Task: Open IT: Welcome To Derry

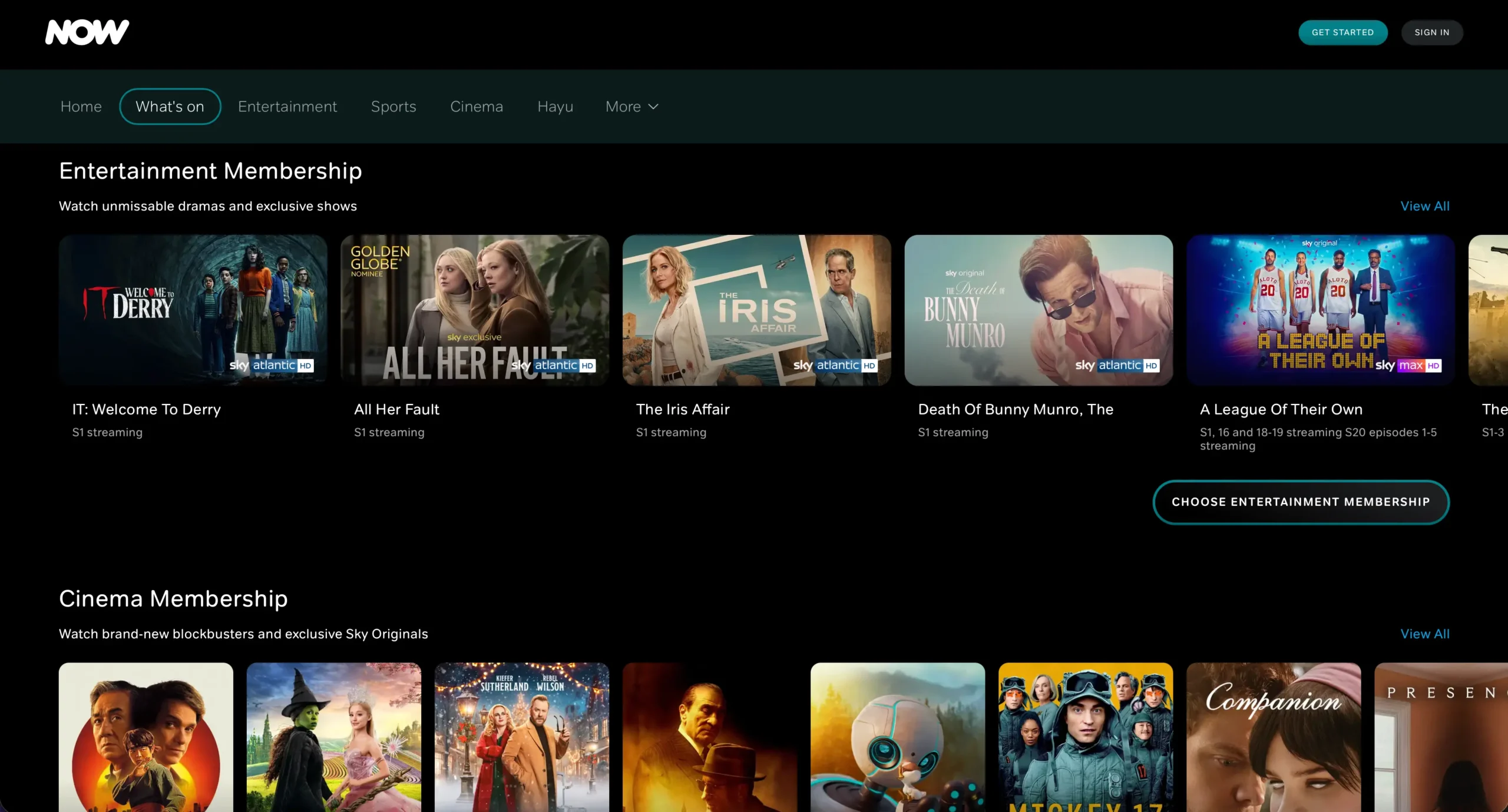Action: coord(193,310)
